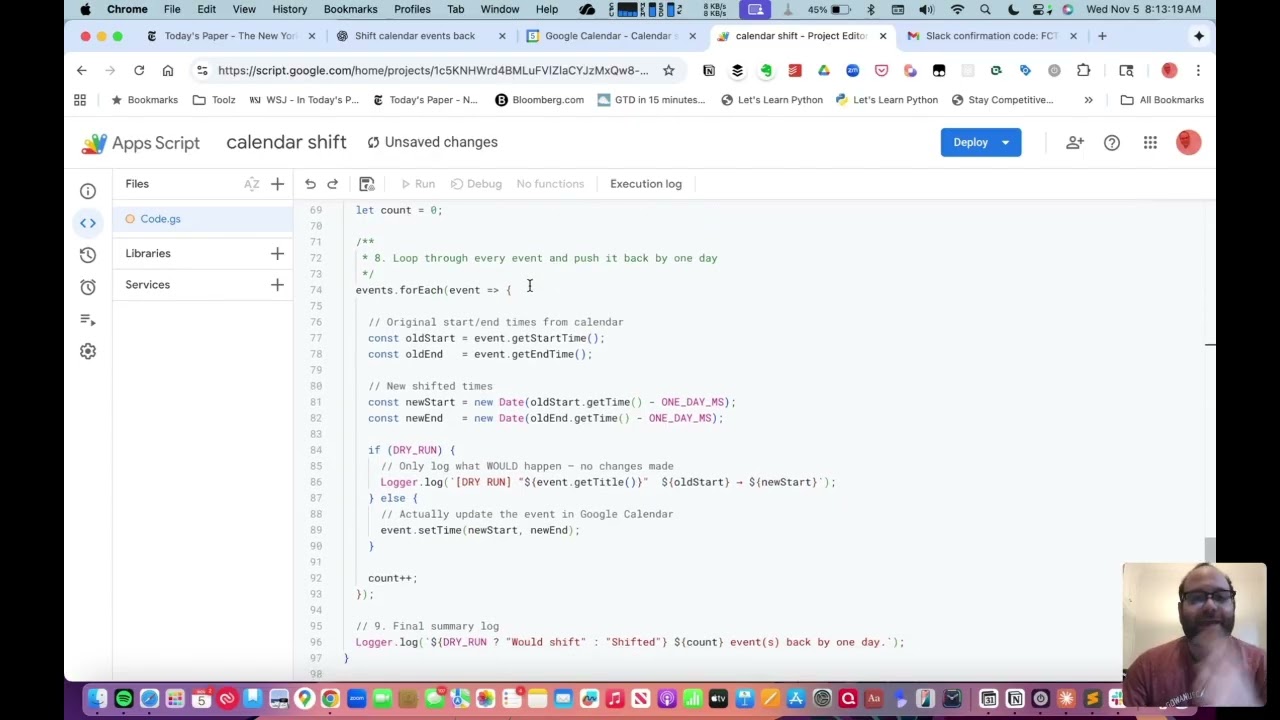This screenshot has width=1280, height=720.
Task: Open the Chrome File menu
Action: (172, 9)
